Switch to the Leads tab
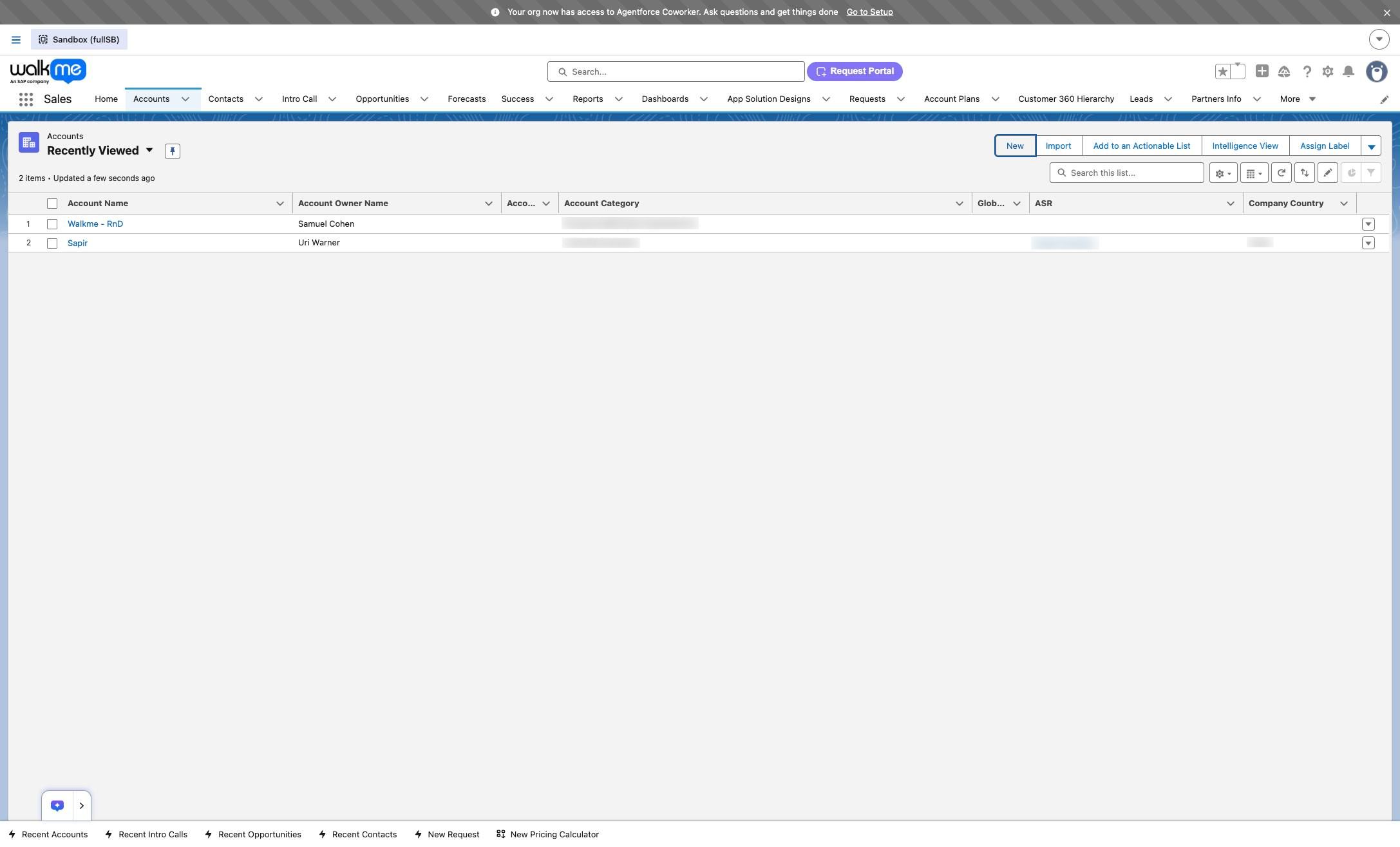The height and width of the screenshot is (847, 1400). click(1141, 99)
